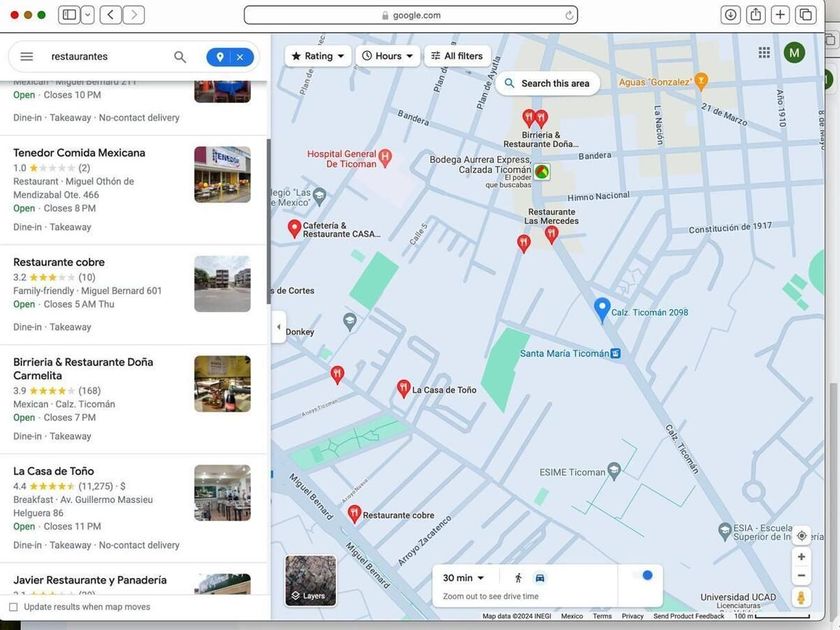
Task: Click Search this area button
Action: pos(547,84)
